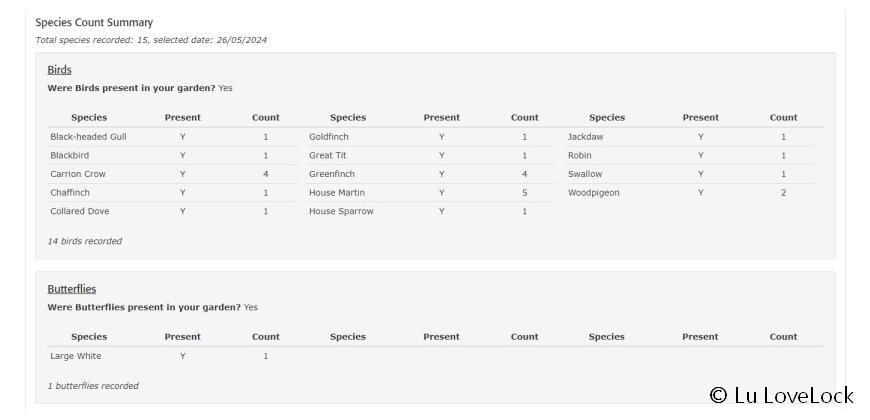This screenshot has width=870, height=420.
Task: Click the House Sparrow species name
Action: coord(341,212)
